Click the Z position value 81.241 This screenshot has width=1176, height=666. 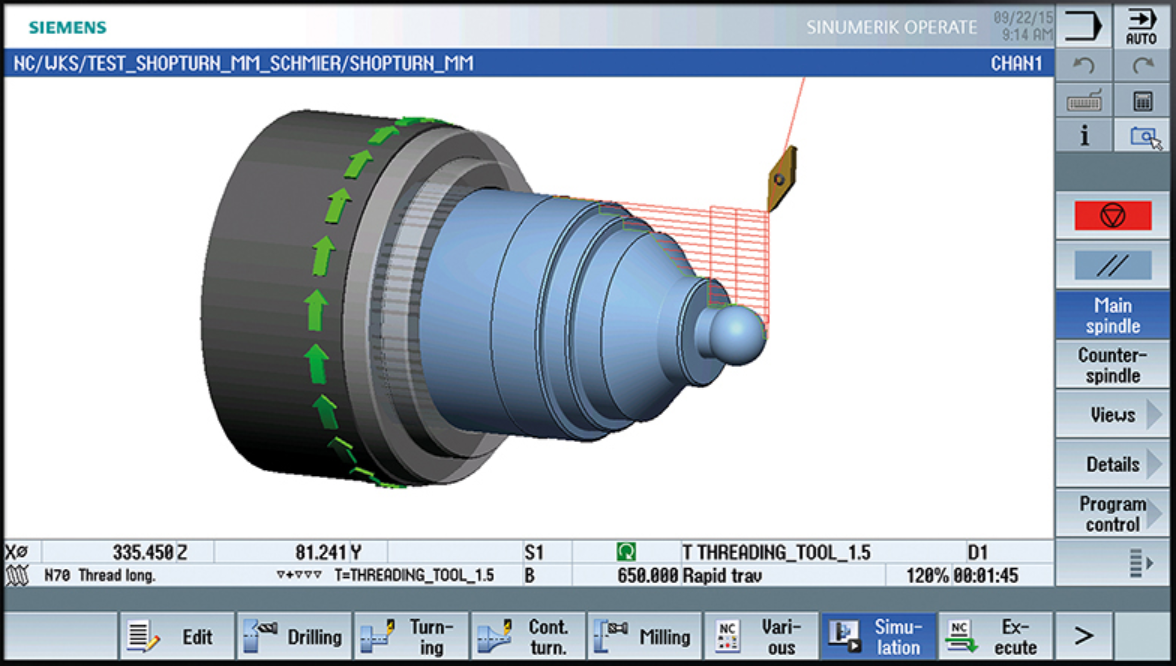pyautogui.click(x=320, y=553)
